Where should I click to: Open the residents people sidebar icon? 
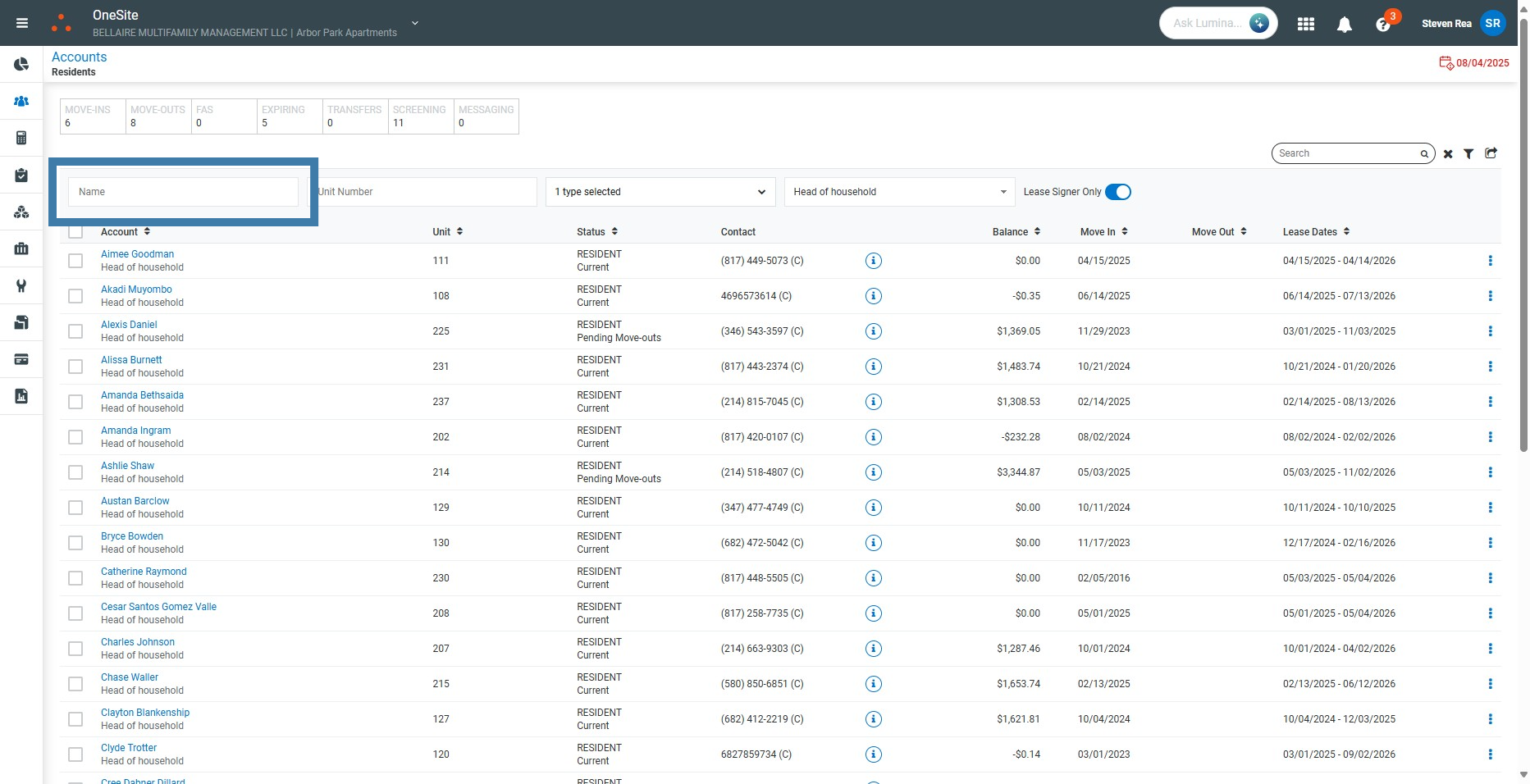pos(21,101)
